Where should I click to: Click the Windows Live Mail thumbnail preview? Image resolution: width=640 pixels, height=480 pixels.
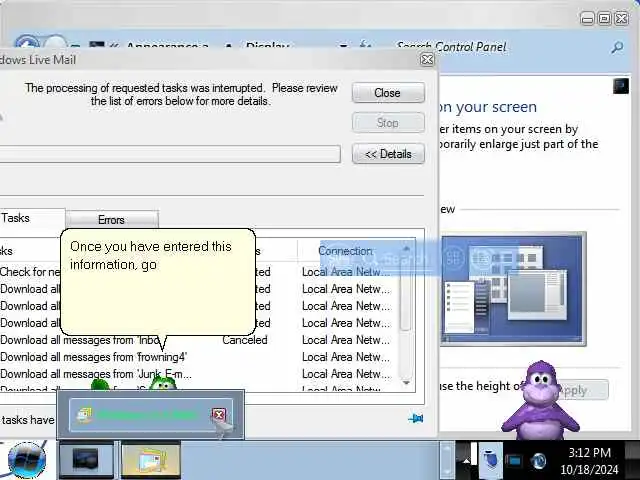tap(151, 415)
